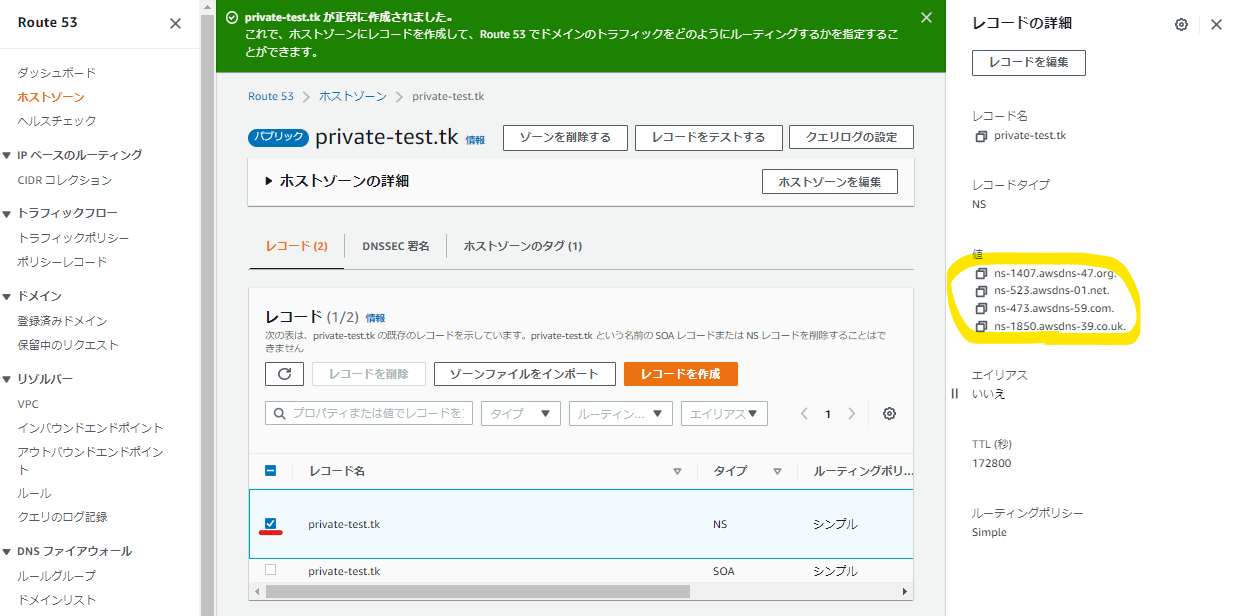Open Inbound endpoints in the sidebar

(x=90, y=428)
